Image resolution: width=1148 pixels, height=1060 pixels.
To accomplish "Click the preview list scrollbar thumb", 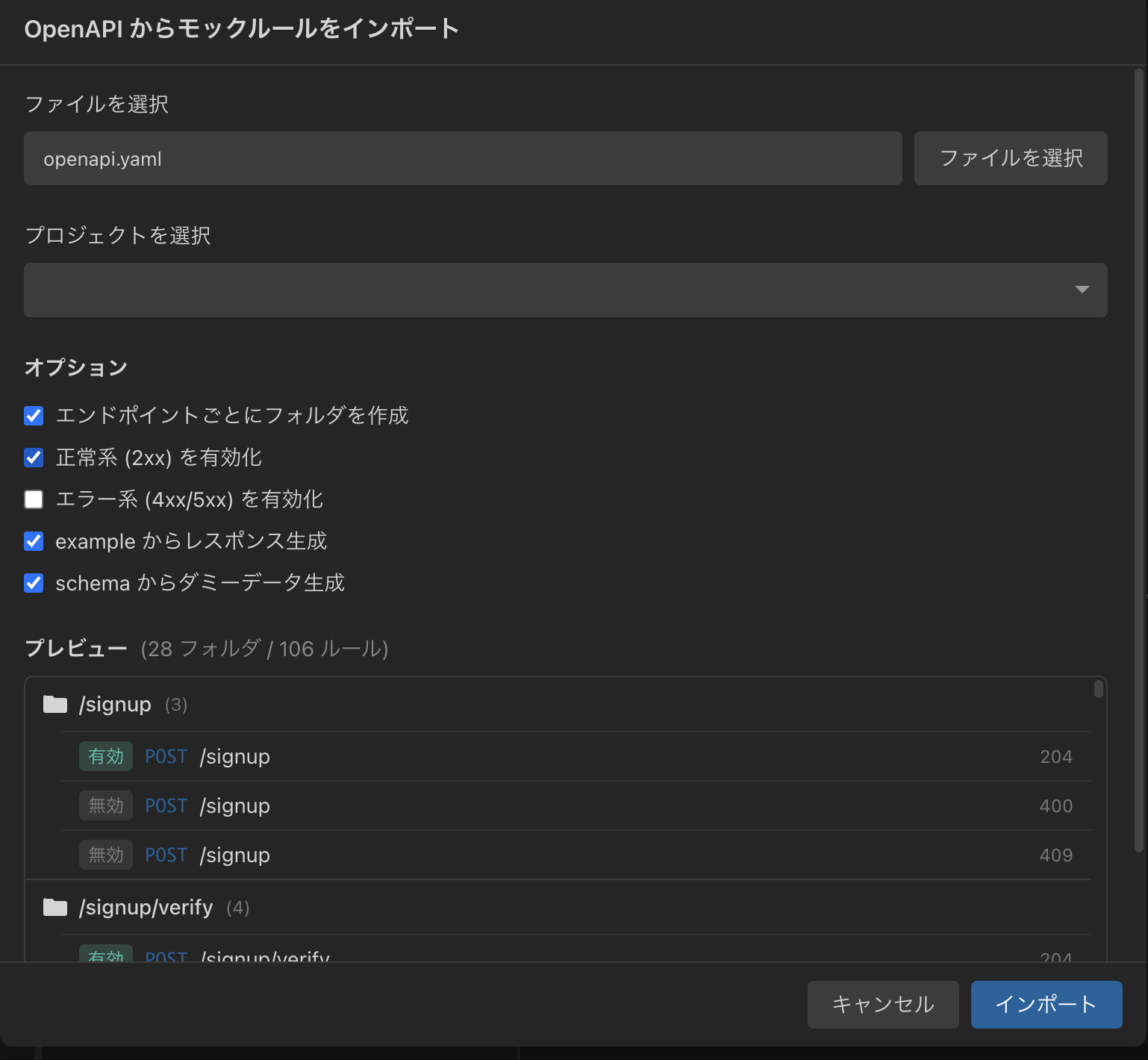I will [1099, 688].
